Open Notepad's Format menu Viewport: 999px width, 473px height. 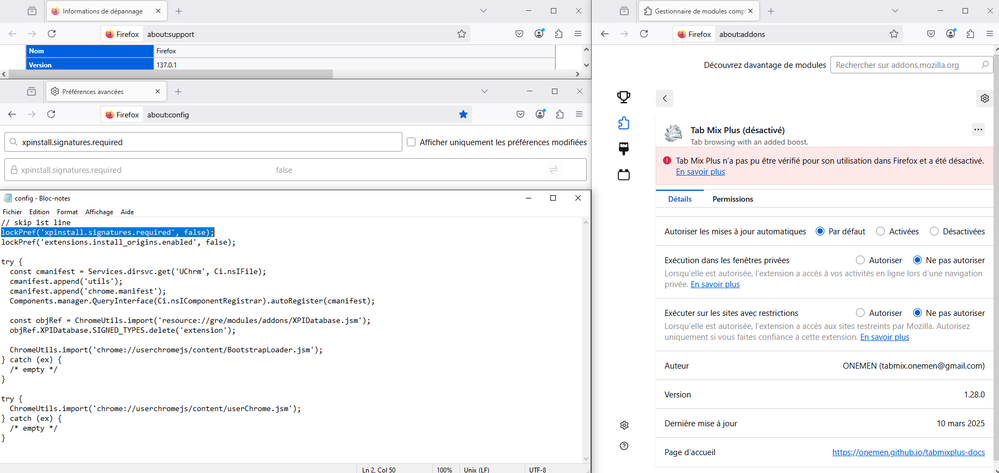(67, 212)
